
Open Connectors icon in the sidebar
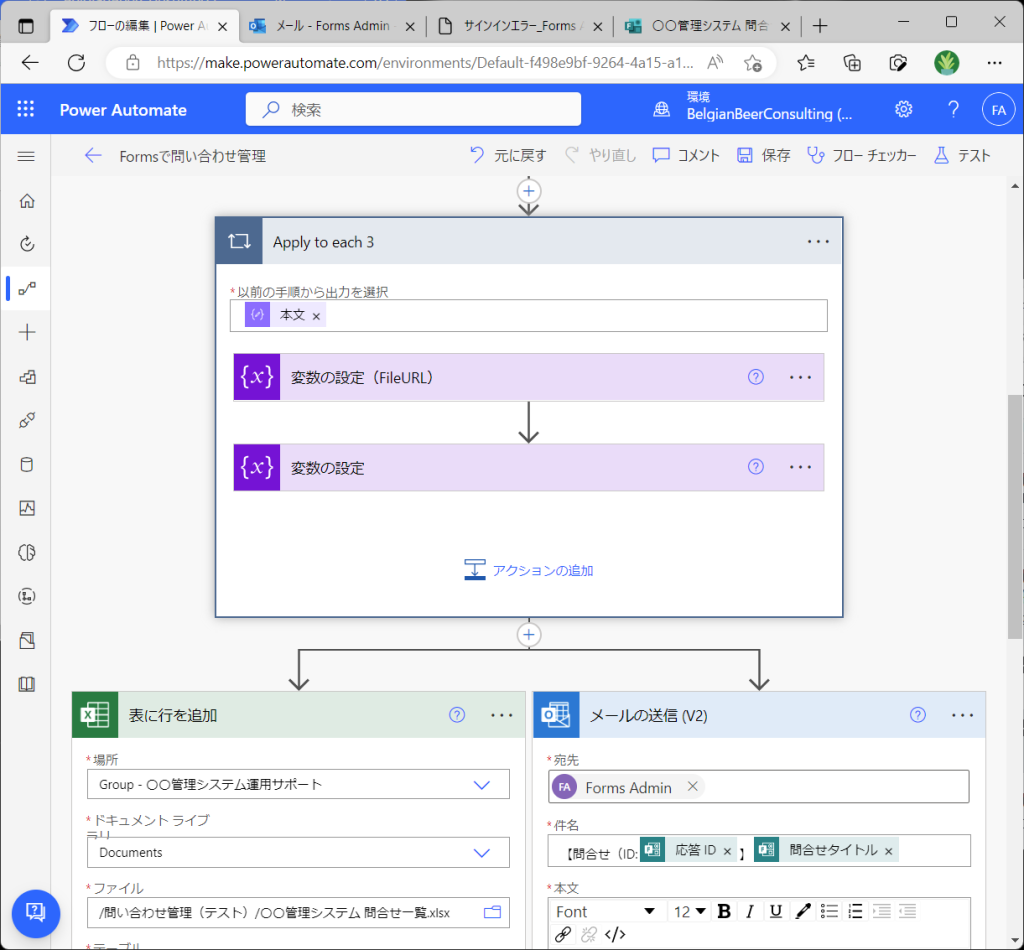tap(27, 420)
